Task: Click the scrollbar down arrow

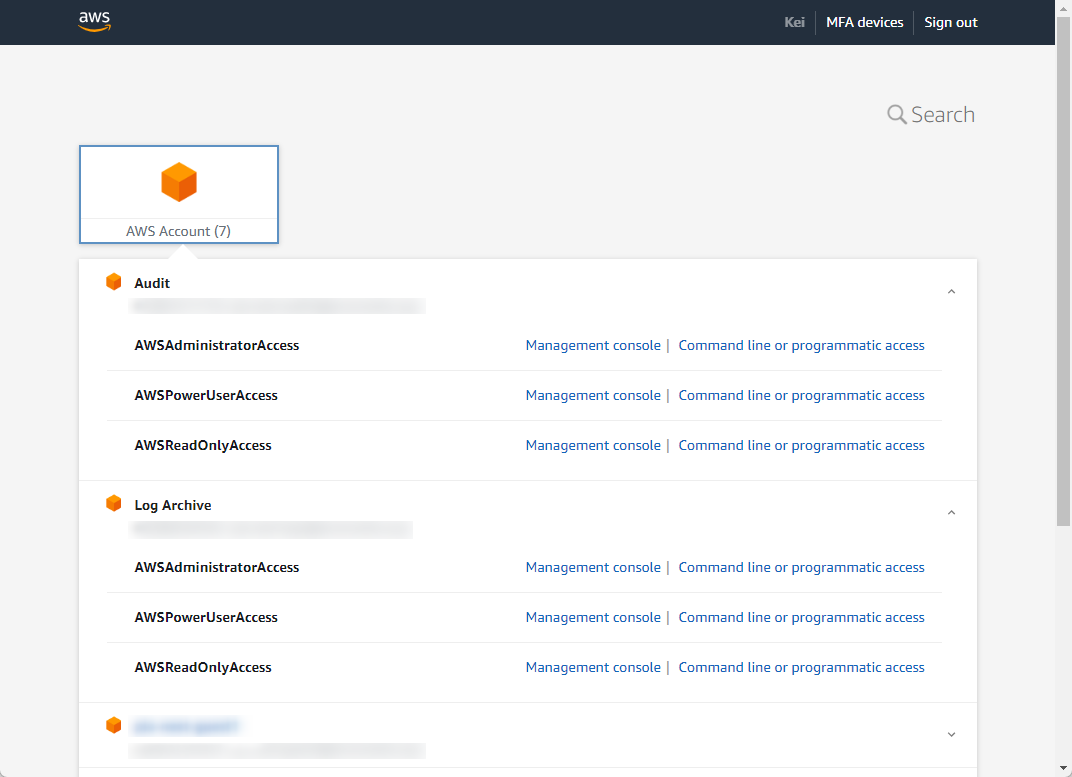Action: pos(1063,768)
